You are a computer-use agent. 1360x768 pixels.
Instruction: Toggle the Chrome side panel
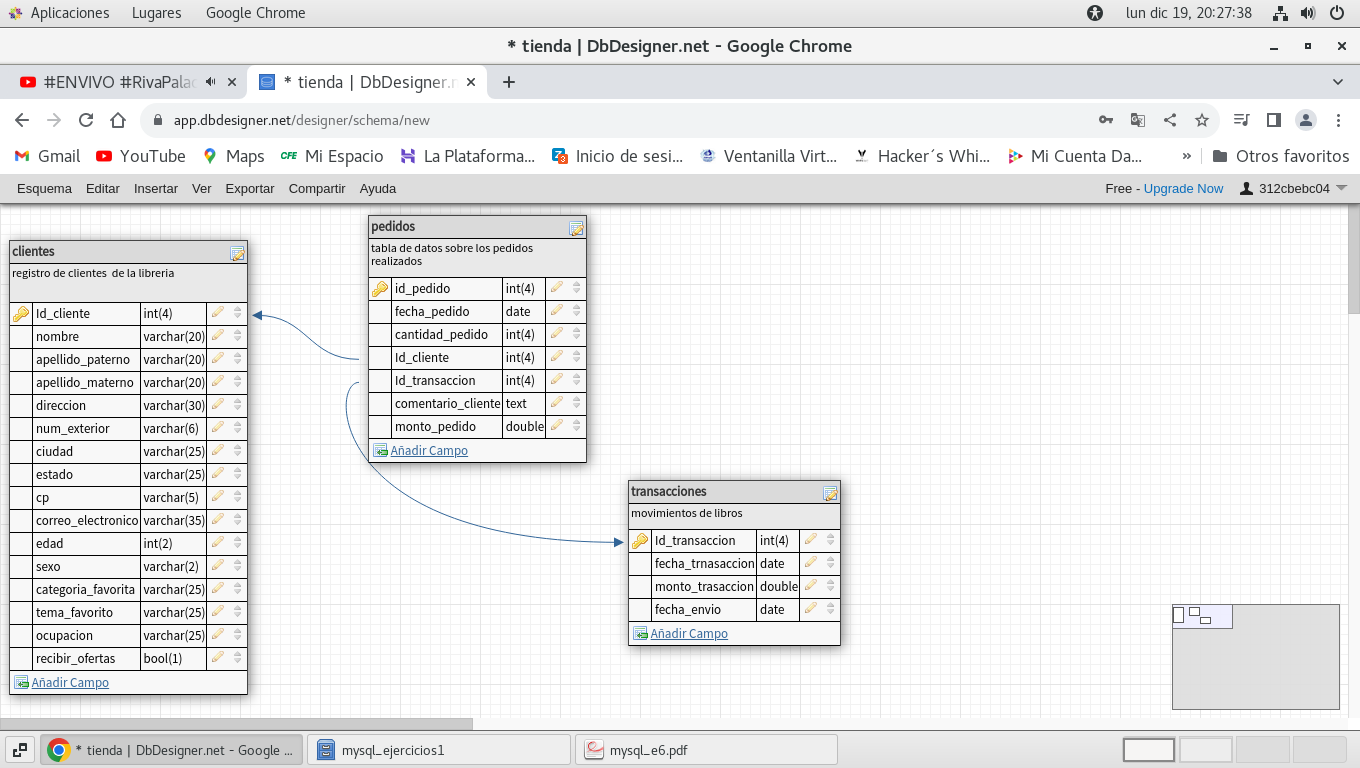tap(1273, 120)
